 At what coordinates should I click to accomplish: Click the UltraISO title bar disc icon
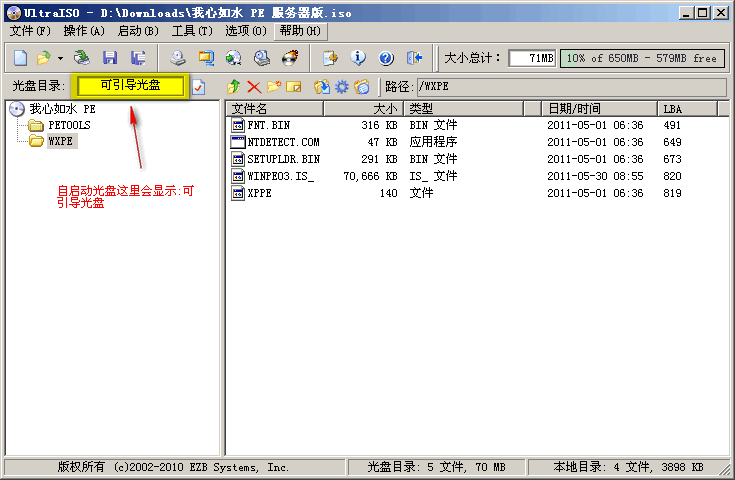tap(14, 13)
